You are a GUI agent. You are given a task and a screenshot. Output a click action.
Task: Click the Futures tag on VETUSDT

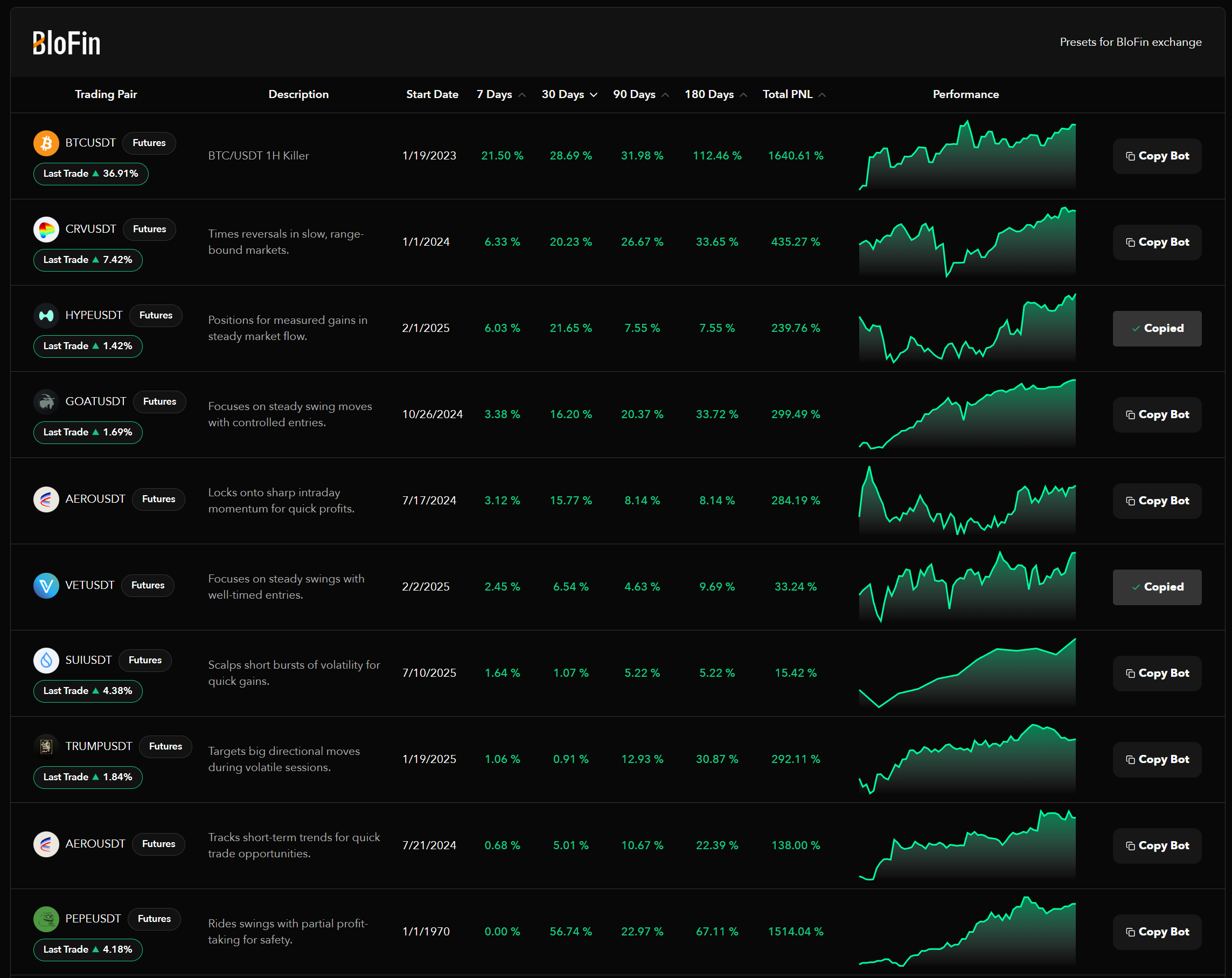click(x=148, y=586)
